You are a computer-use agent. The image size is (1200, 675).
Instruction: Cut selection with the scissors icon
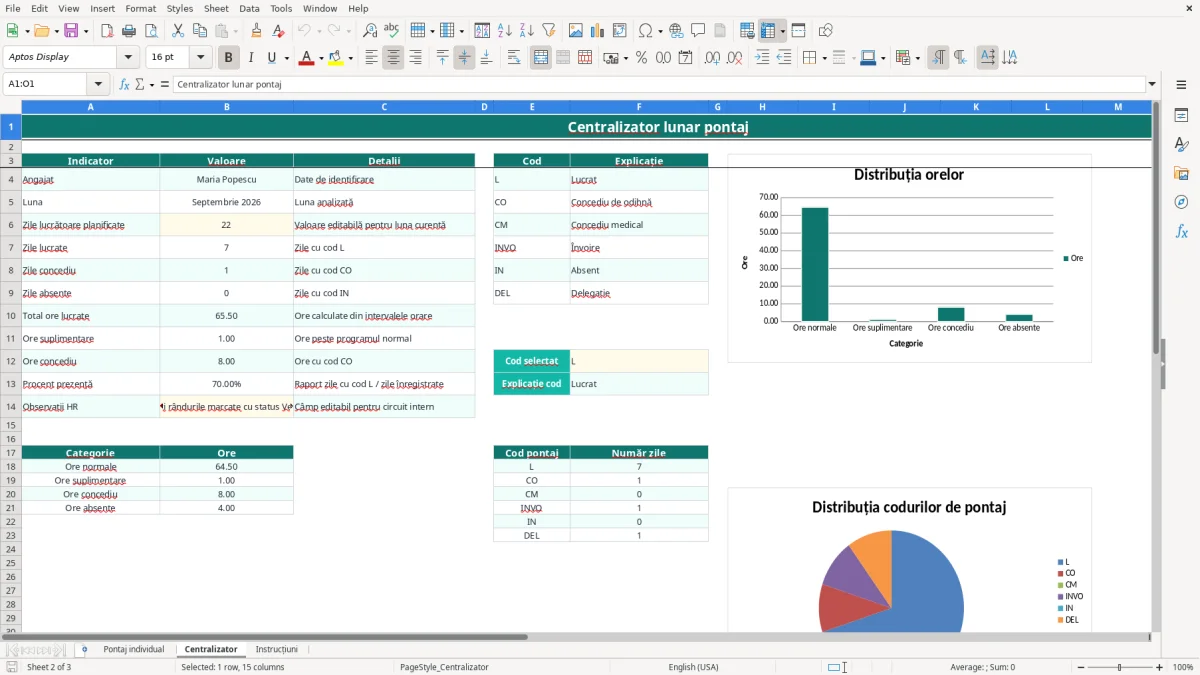(178, 31)
